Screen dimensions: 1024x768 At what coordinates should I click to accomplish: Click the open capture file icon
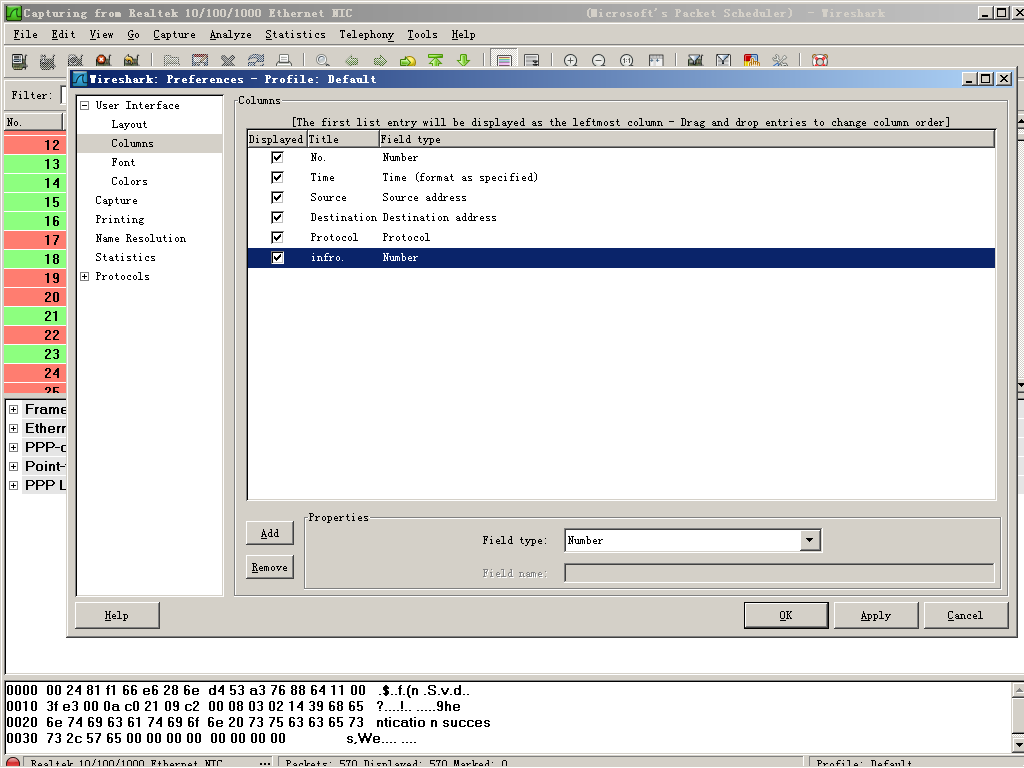tap(171, 61)
